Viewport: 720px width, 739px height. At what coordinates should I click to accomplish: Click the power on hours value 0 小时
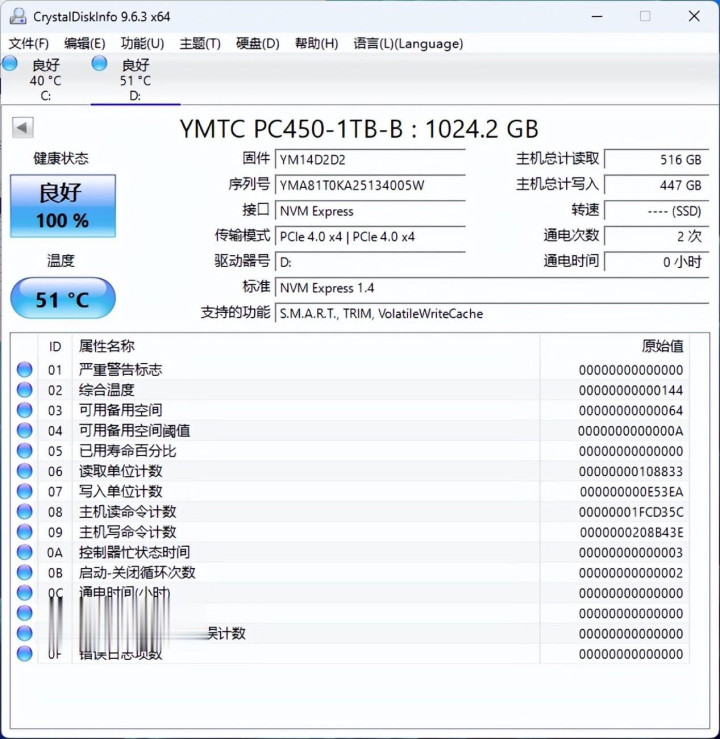656,262
